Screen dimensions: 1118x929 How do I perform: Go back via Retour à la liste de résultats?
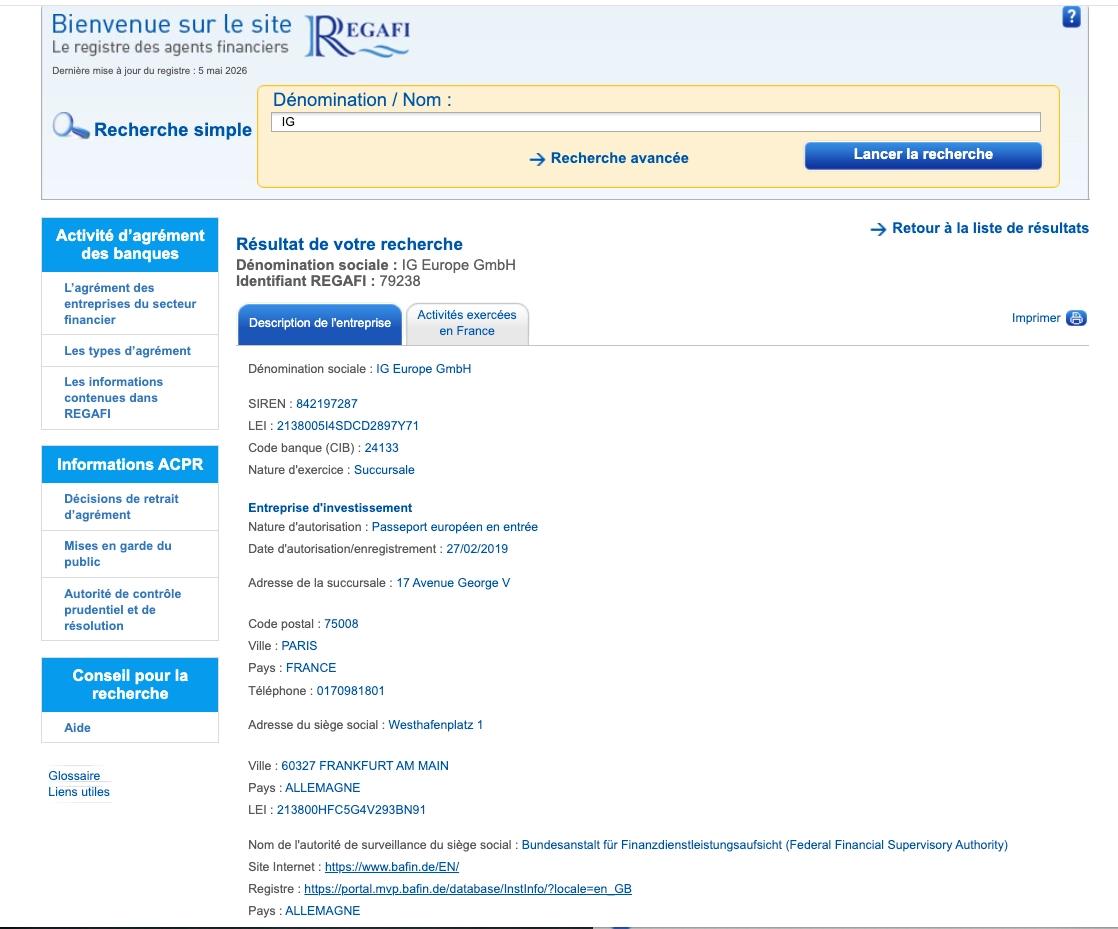[x=990, y=228]
